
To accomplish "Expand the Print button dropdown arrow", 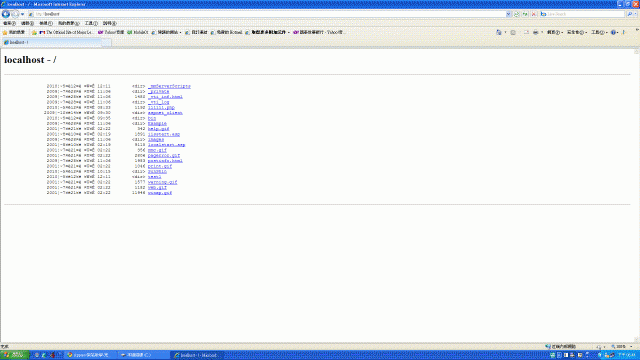I will coord(542,32).
